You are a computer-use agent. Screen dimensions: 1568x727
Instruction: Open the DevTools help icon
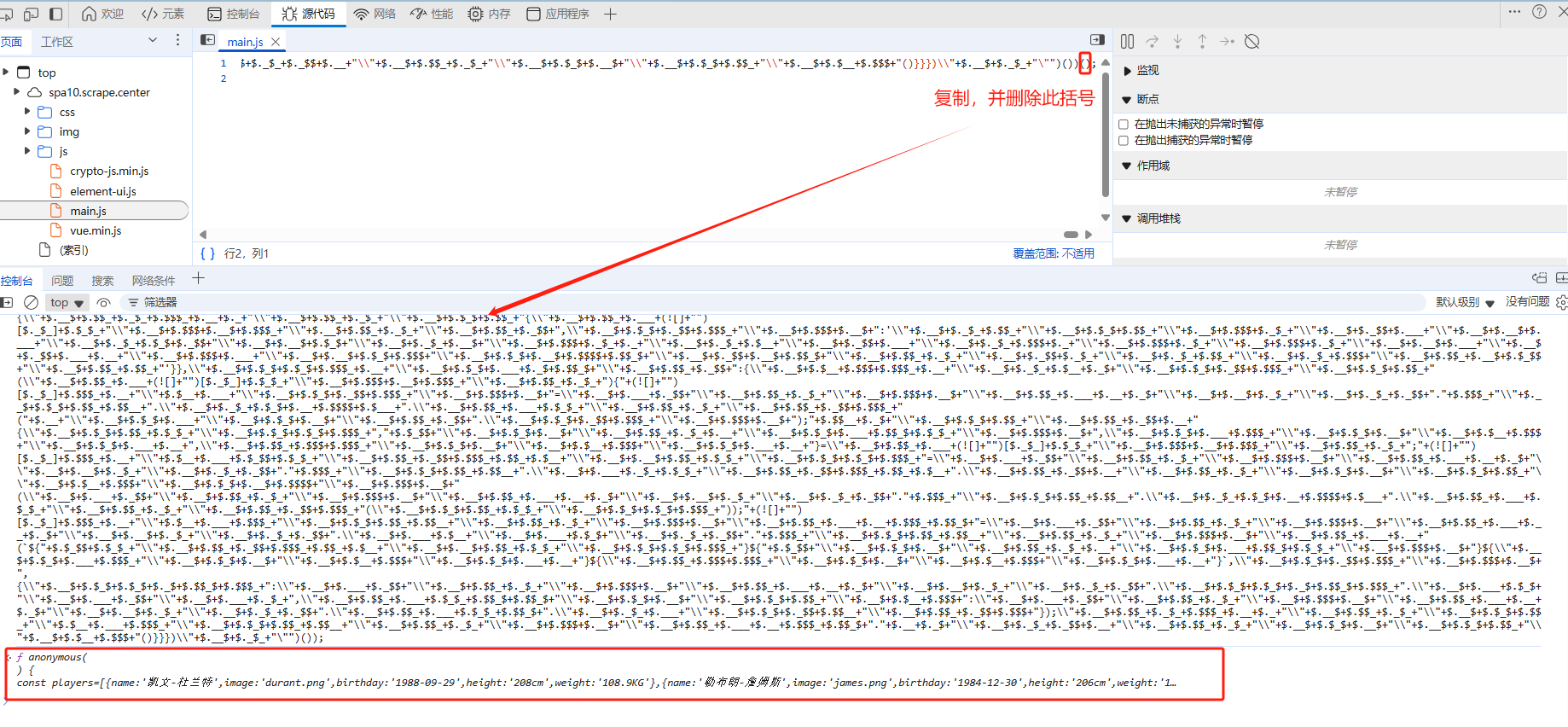click(1539, 12)
